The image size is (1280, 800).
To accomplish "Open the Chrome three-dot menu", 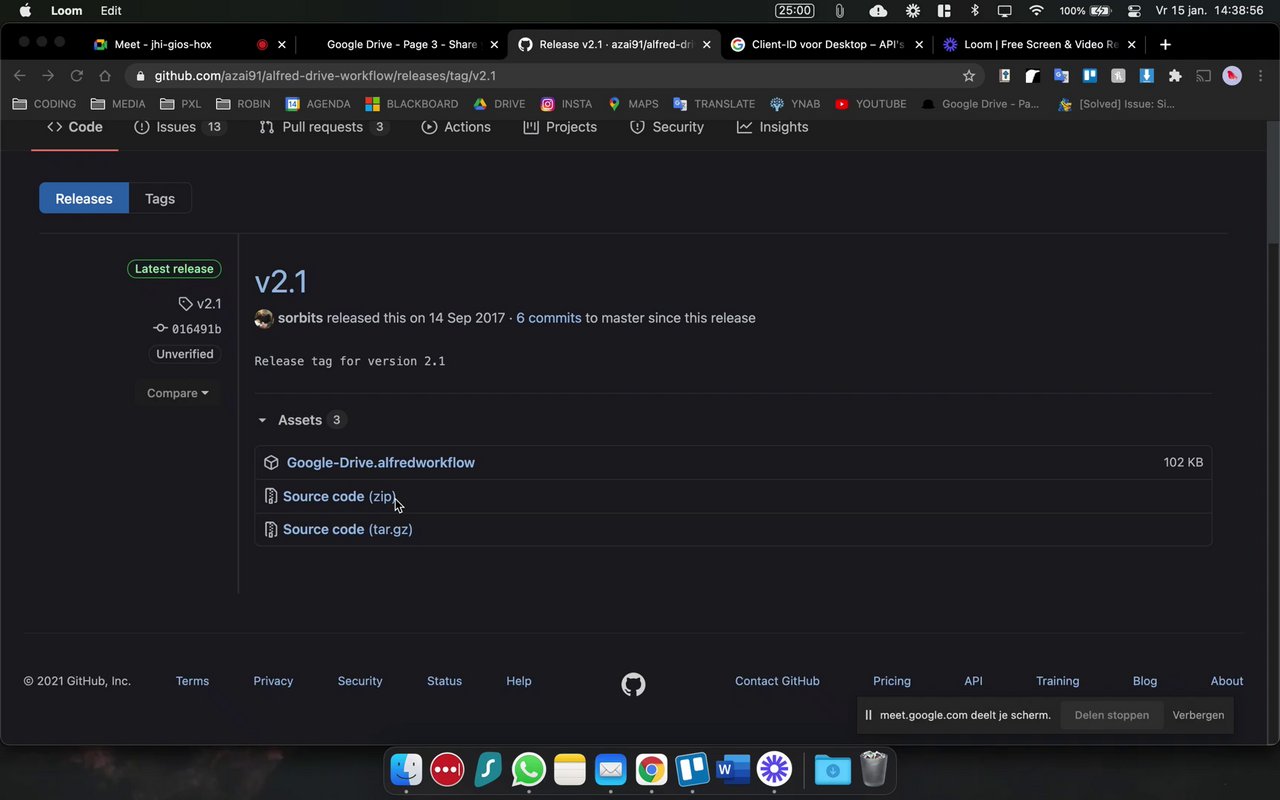I will [1261, 76].
